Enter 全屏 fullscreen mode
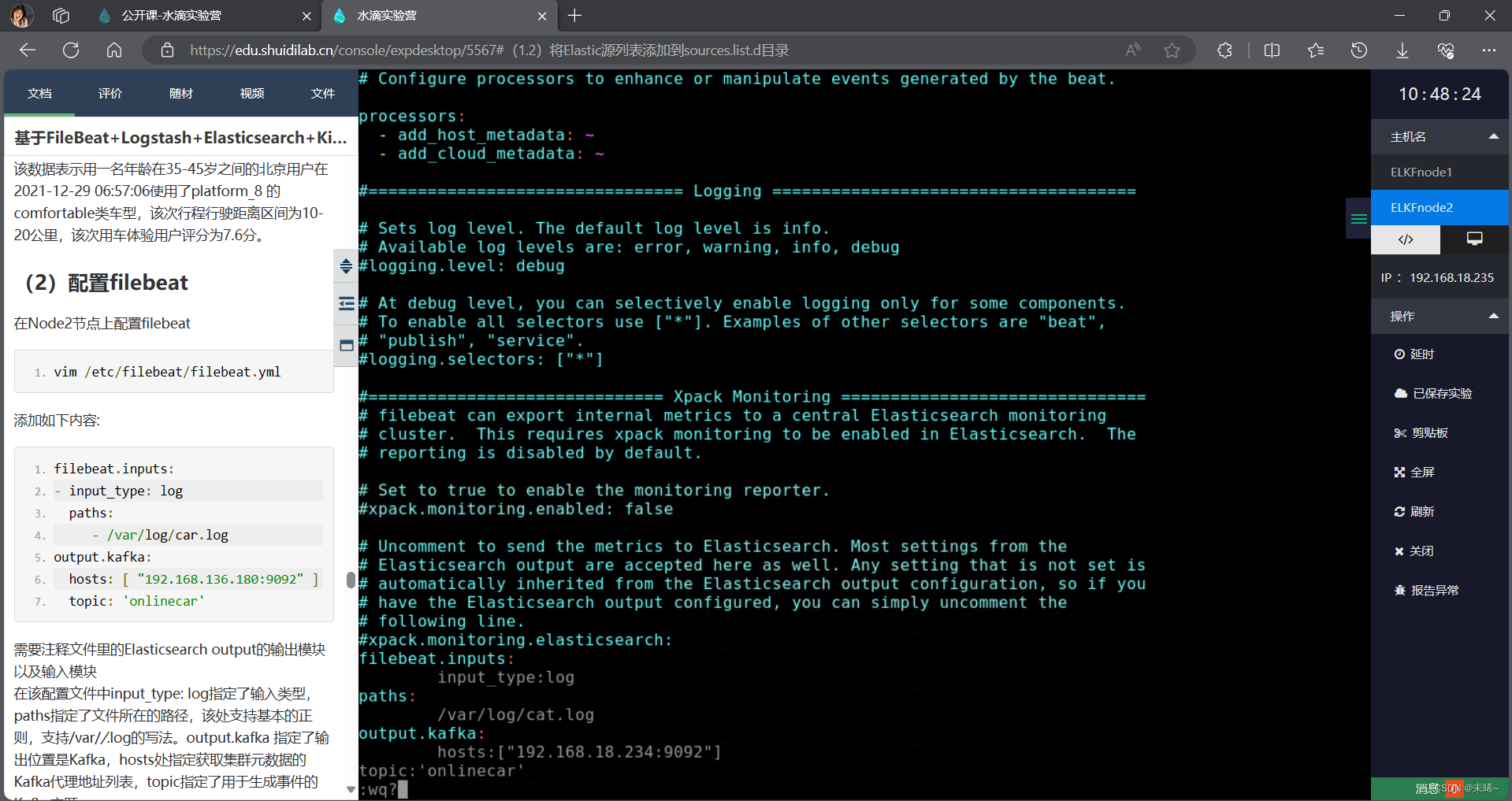The image size is (1512, 801). click(1414, 472)
